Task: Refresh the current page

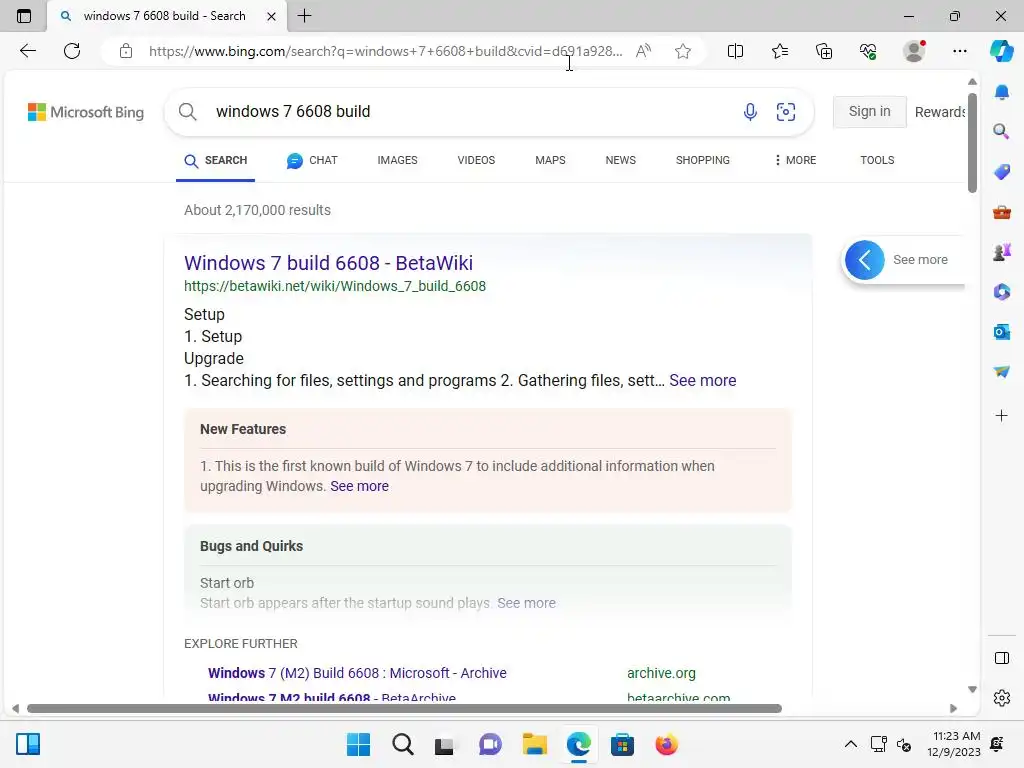Action: (72, 51)
